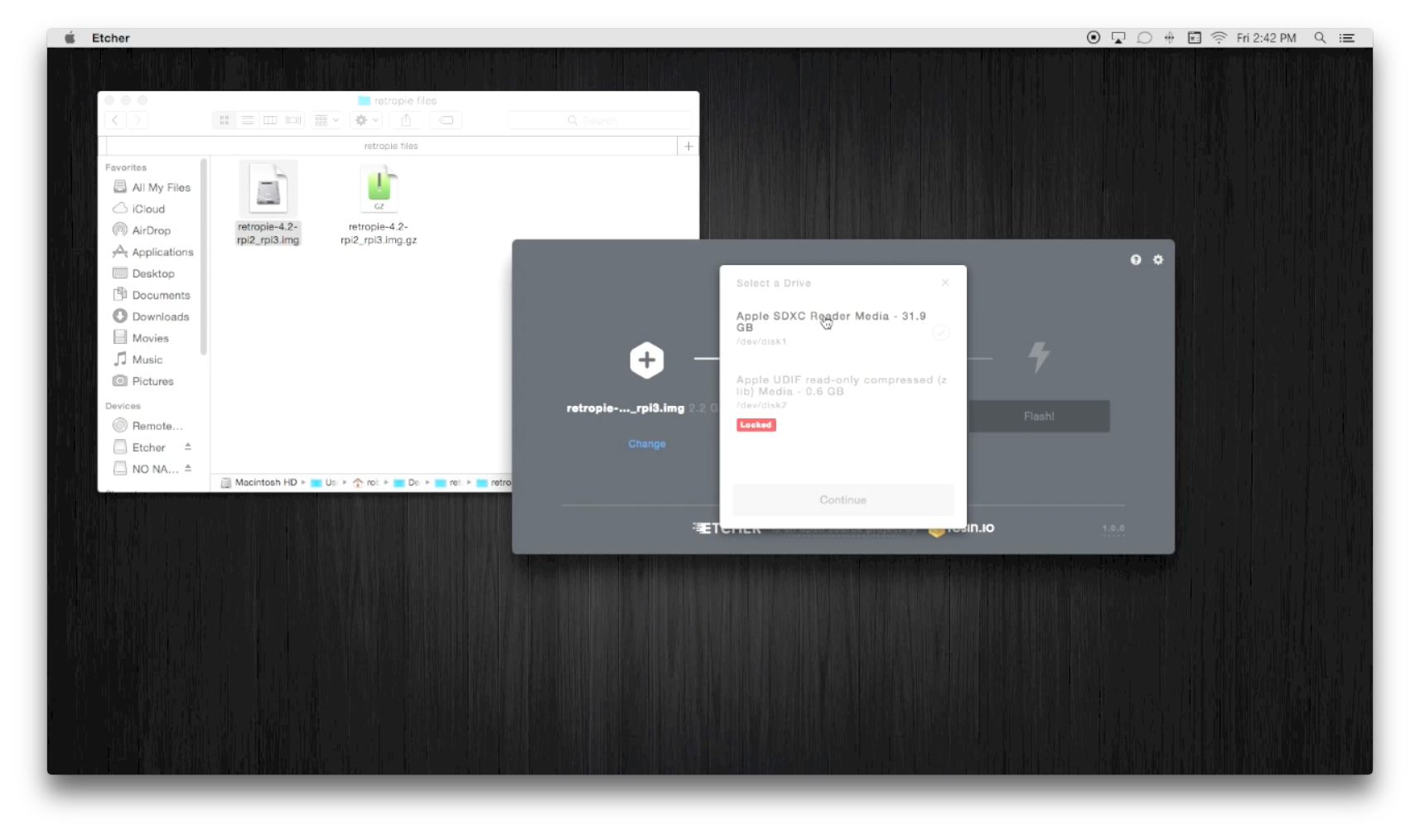Click the screen recording status icon in menu bar
1420x840 pixels.
click(x=1094, y=37)
